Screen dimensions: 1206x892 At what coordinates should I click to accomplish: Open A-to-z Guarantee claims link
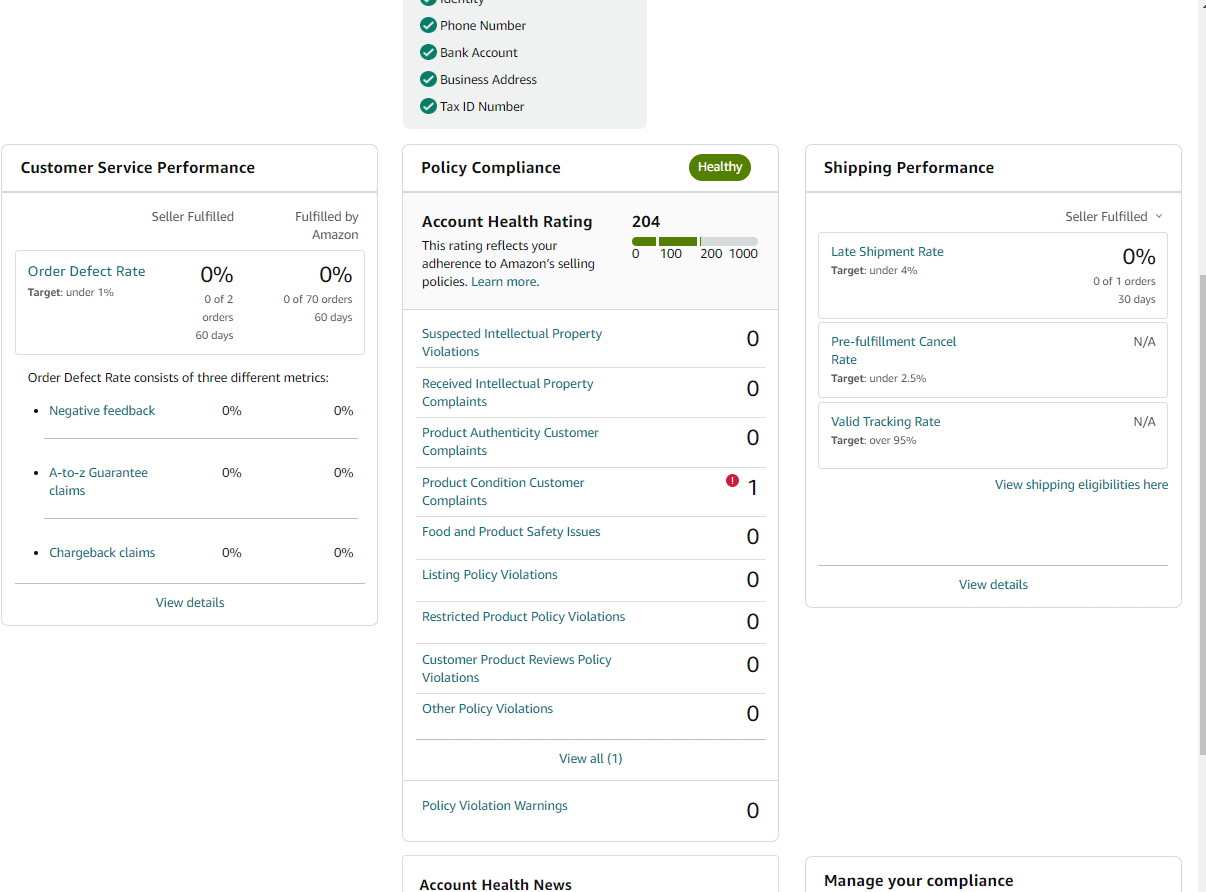point(98,481)
